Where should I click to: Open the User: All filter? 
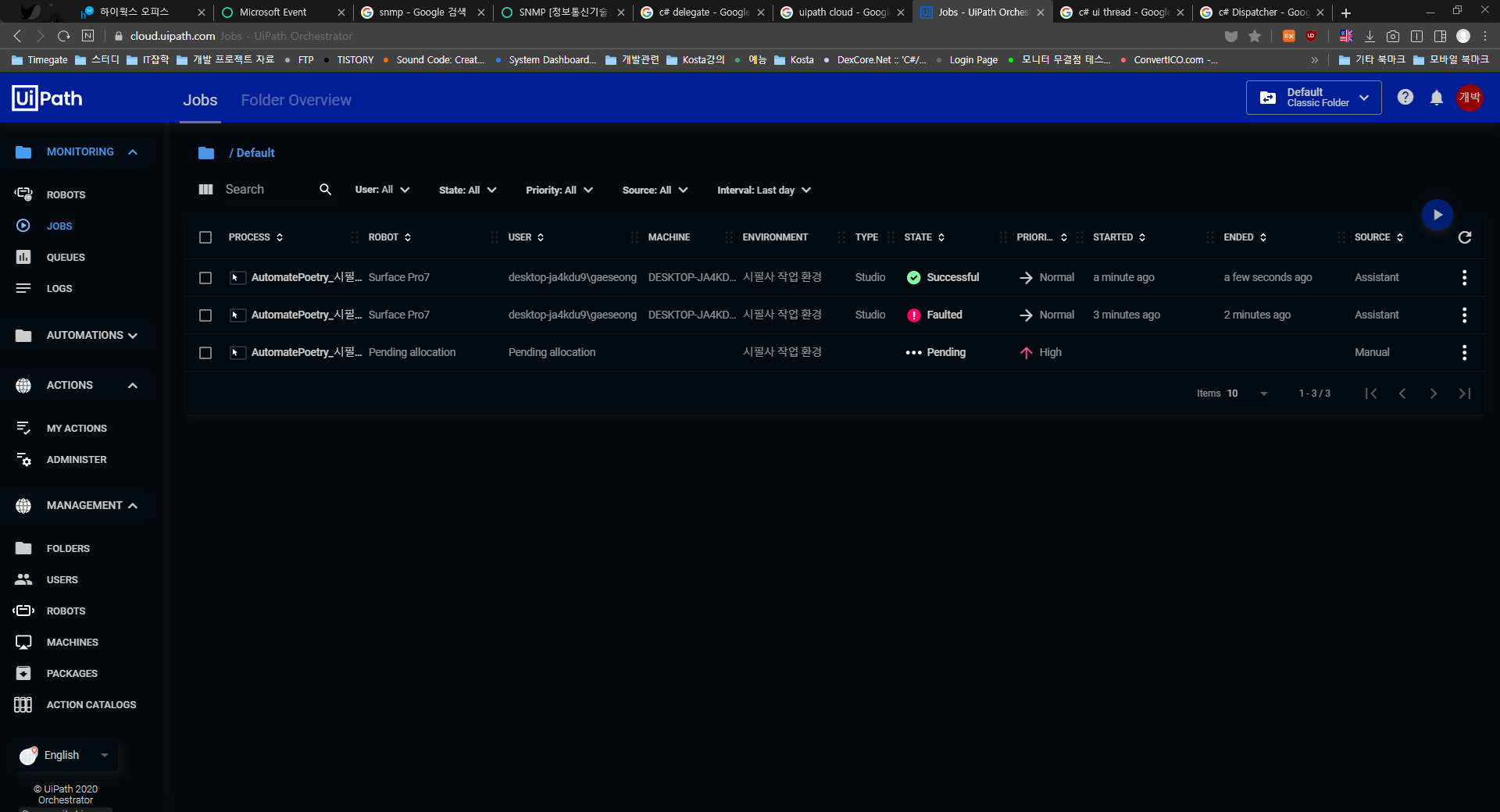click(x=382, y=190)
